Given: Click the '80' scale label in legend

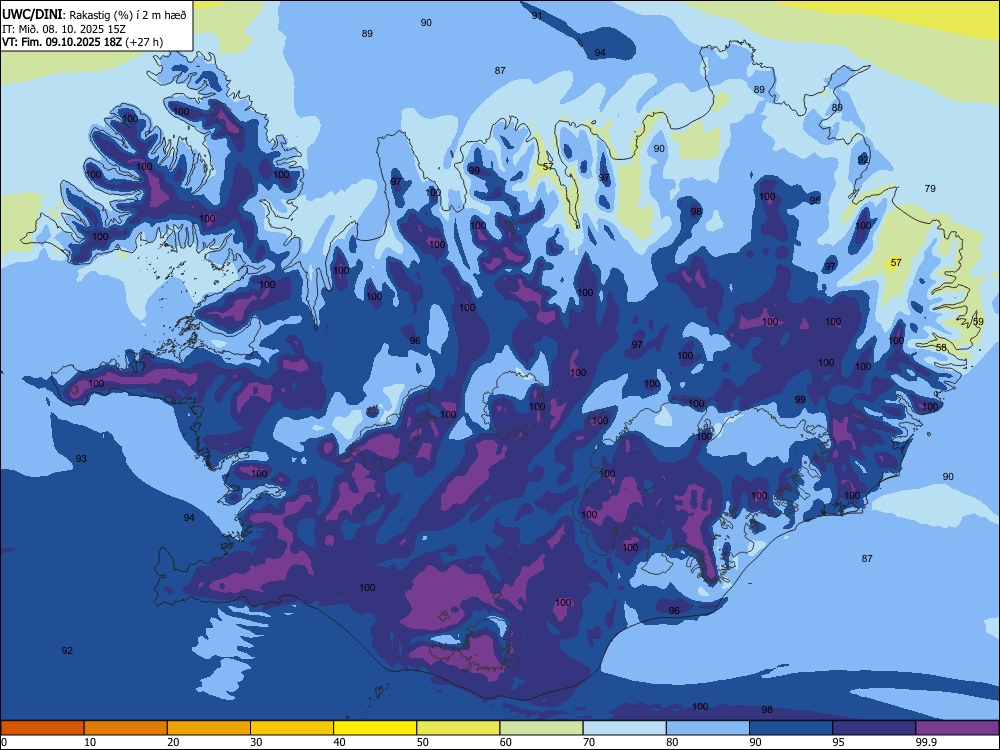Looking at the screenshot, I should click(672, 742).
